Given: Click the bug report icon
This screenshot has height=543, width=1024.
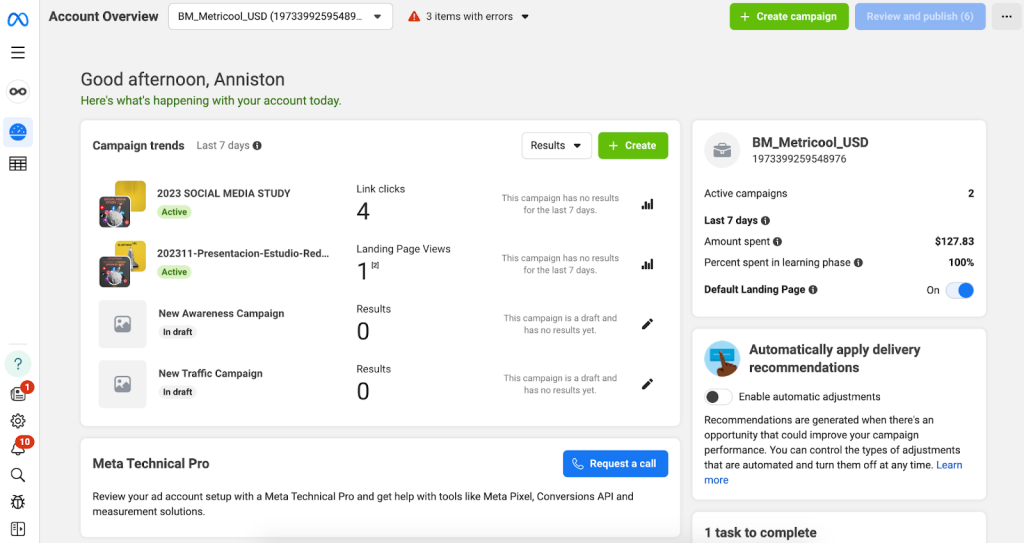Looking at the screenshot, I should click(18, 502).
